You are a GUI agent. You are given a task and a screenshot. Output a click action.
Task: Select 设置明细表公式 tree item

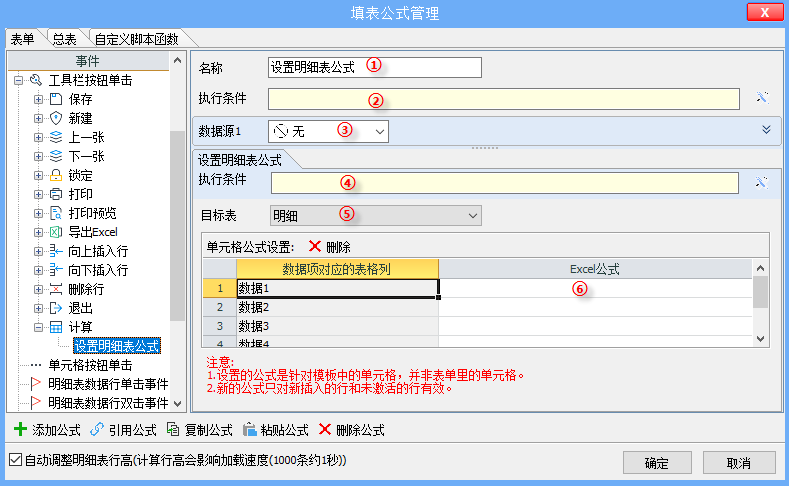point(117,346)
